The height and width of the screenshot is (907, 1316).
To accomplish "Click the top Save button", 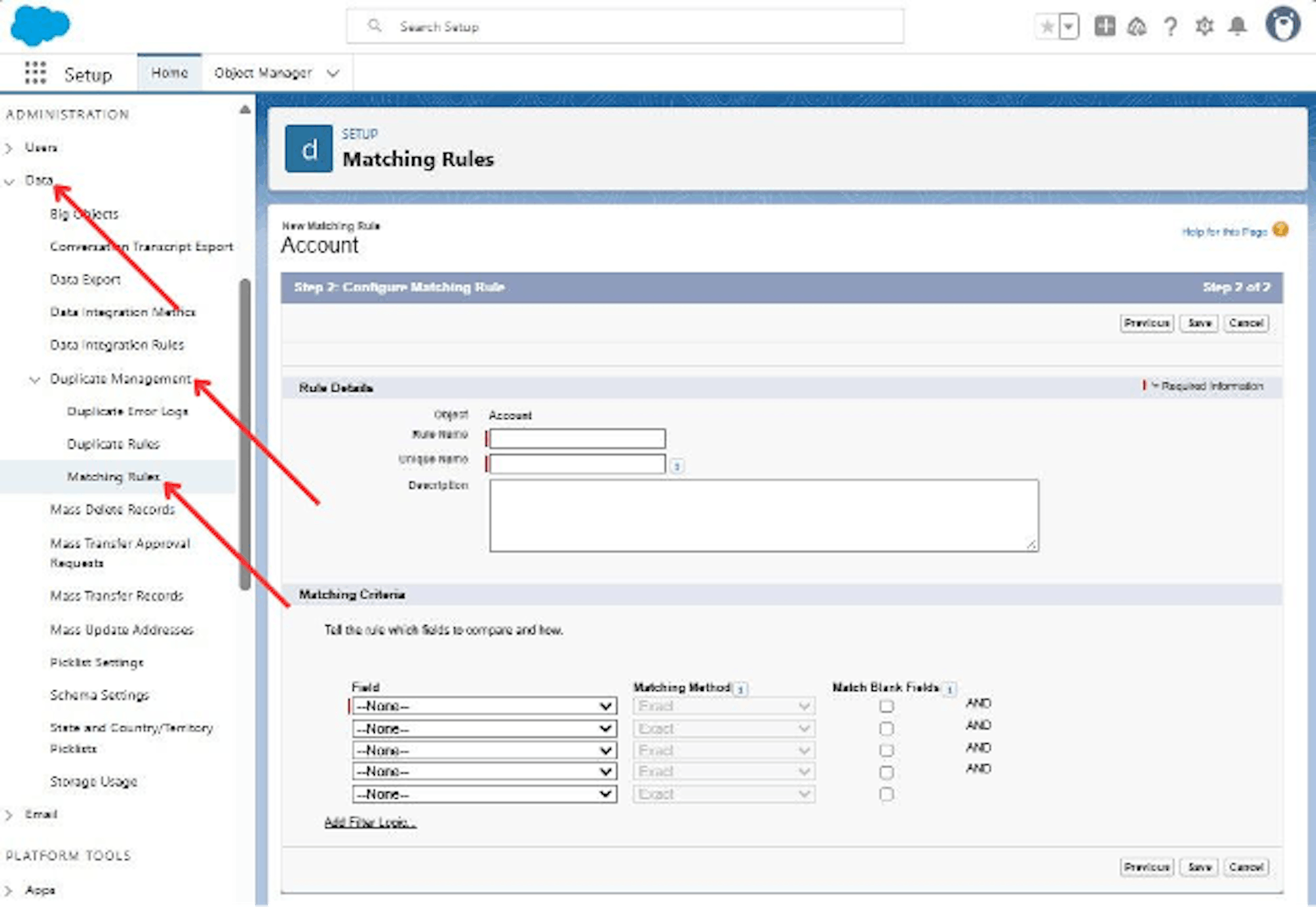I will pos(1199,323).
